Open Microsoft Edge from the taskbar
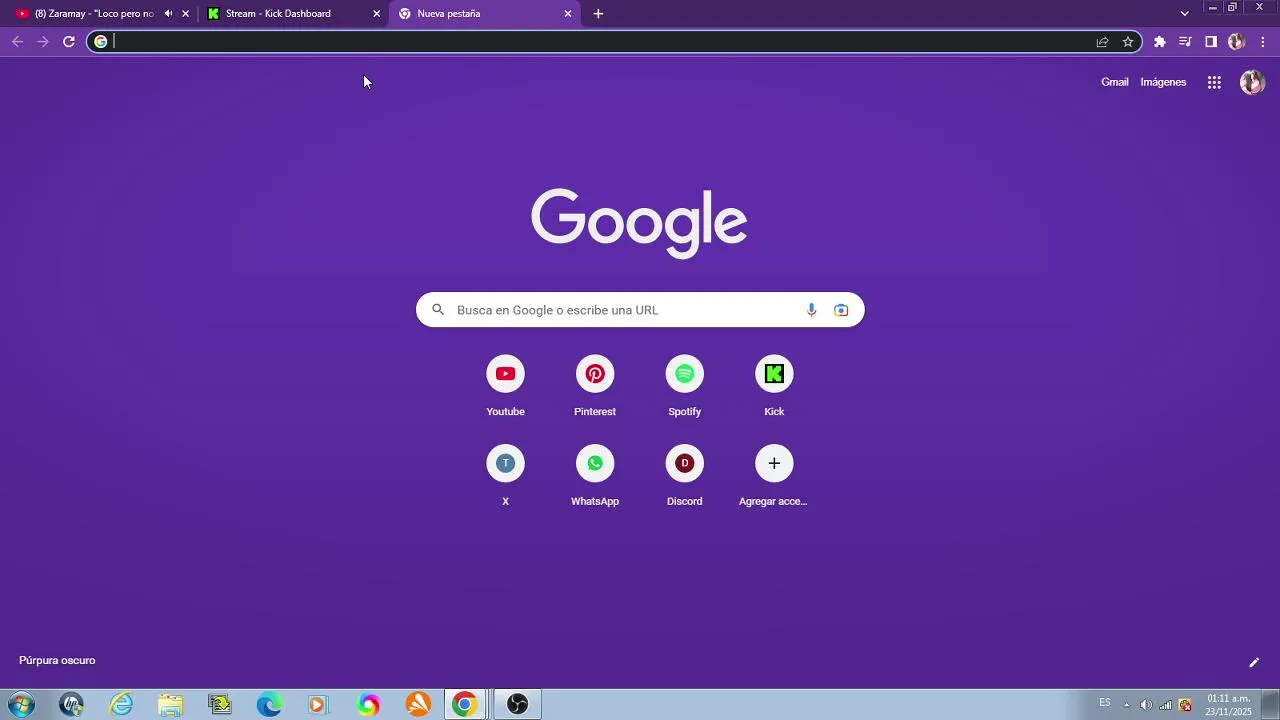The height and width of the screenshot is (720, 1280). (269, 704)
